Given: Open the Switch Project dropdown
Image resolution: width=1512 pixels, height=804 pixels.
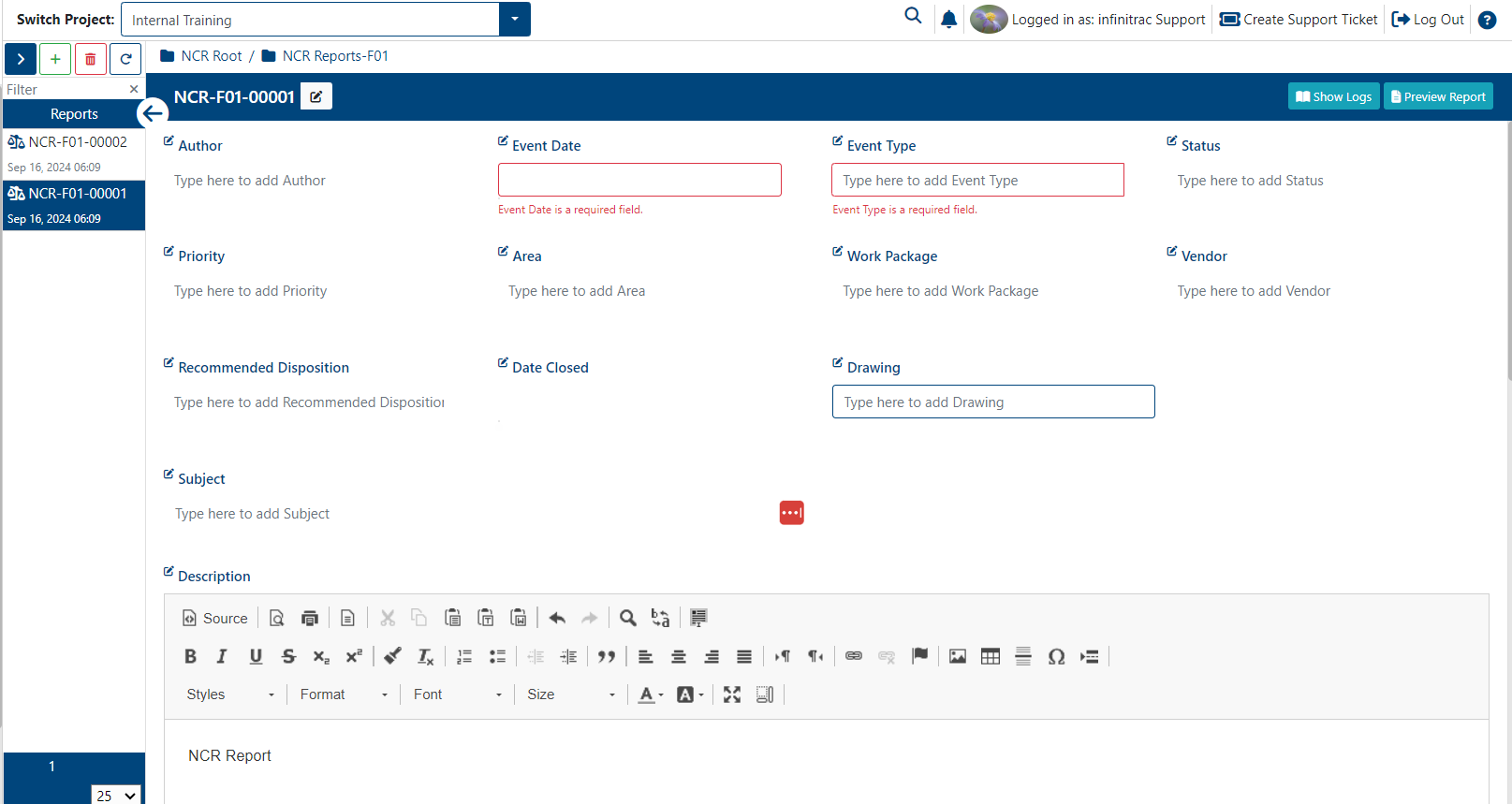Looking at the screenshot, I should tap(515, 20).
